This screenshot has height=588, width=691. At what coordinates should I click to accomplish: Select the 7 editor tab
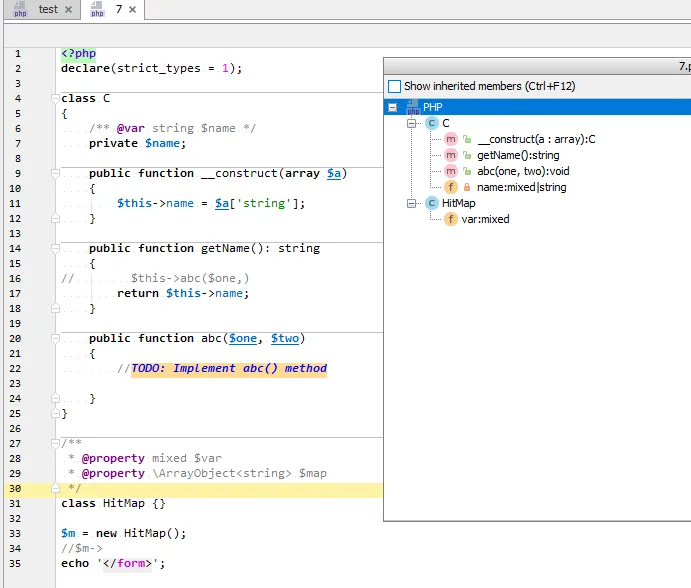click(118, 9)
